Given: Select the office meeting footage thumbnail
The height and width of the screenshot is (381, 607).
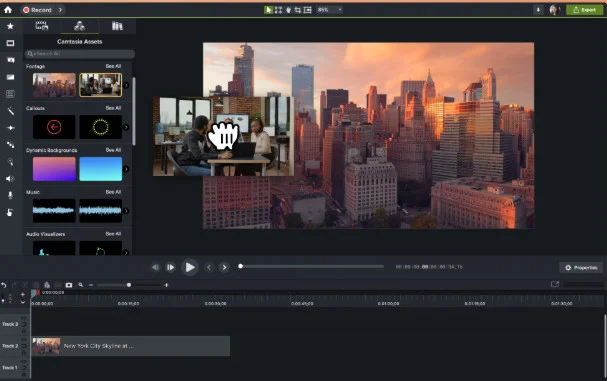Looking at the screenshot, I should pos(101,85).
